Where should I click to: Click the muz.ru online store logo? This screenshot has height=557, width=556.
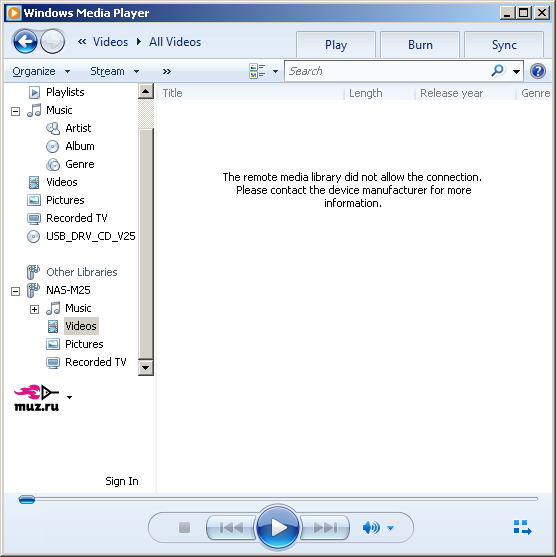36,398
